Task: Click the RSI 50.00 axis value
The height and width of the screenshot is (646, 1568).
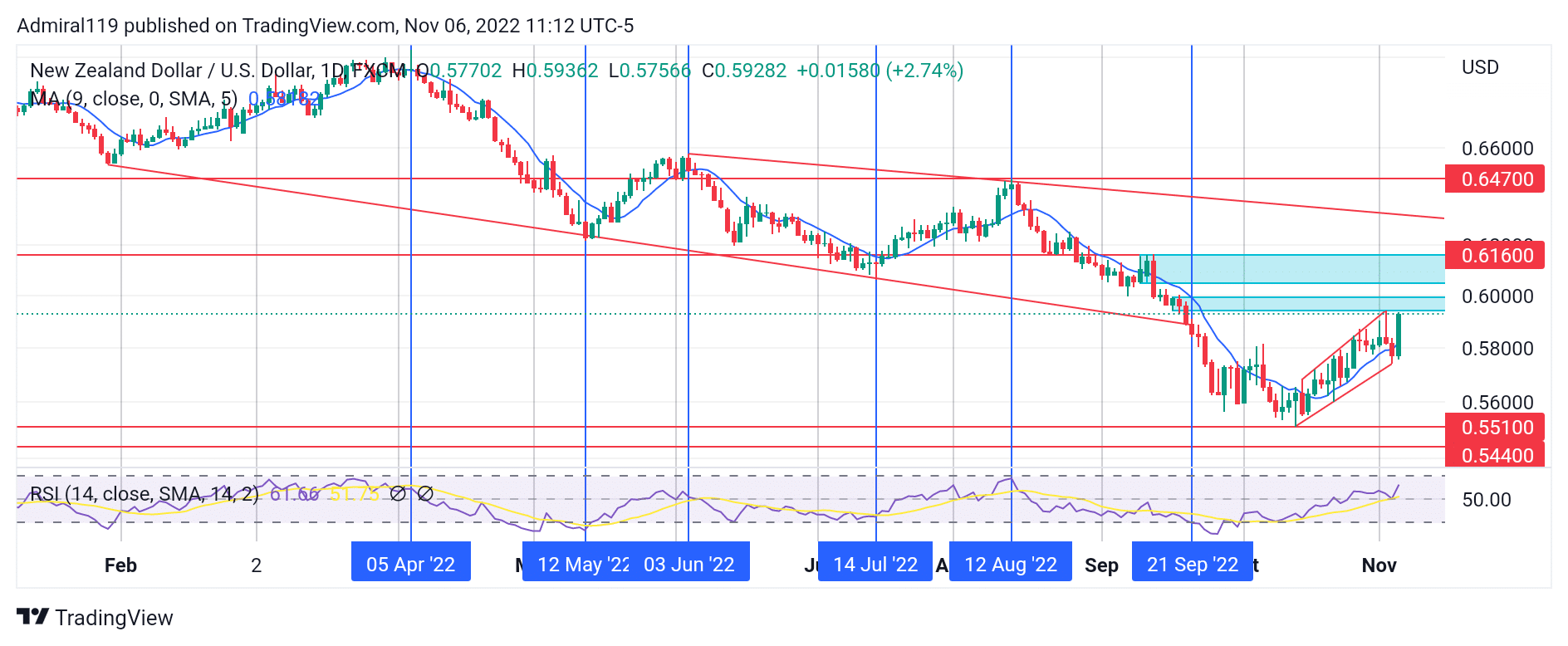Action: [x=1487, y=500]
